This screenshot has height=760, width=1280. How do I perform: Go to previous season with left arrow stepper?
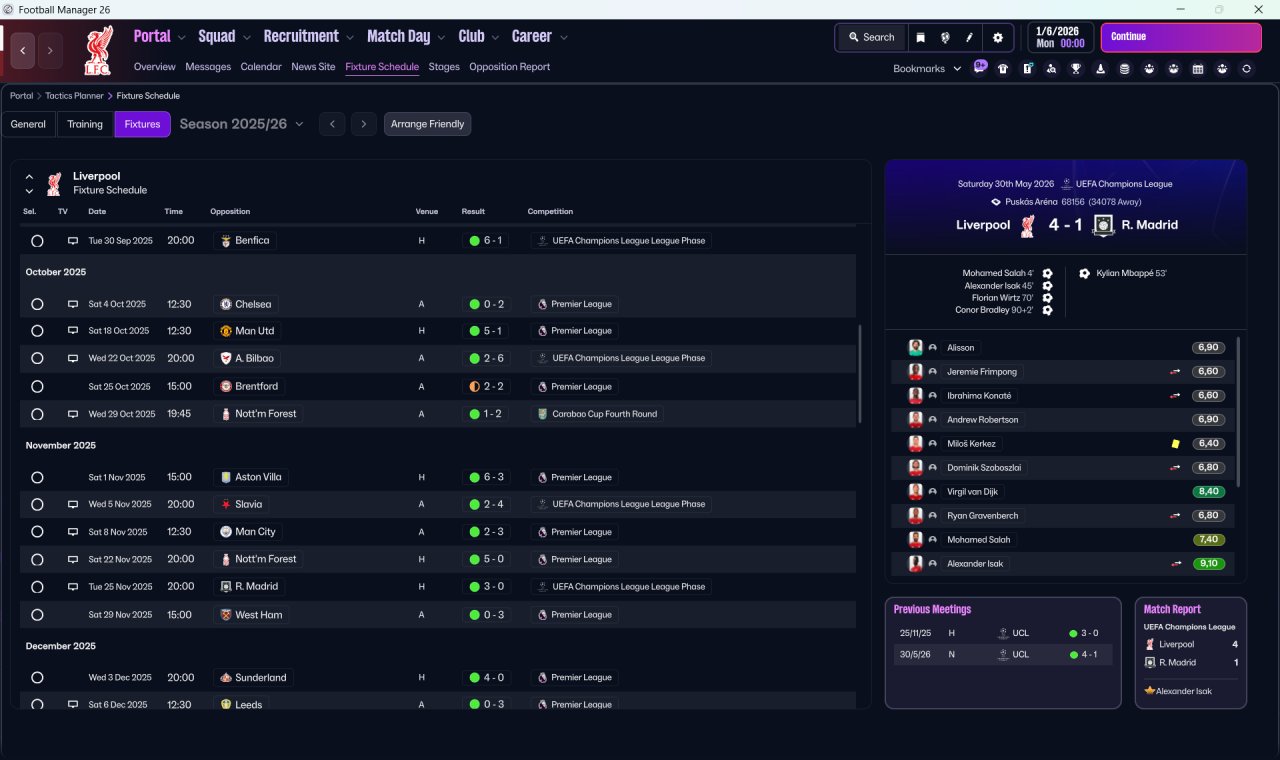[x=332, y=124]
